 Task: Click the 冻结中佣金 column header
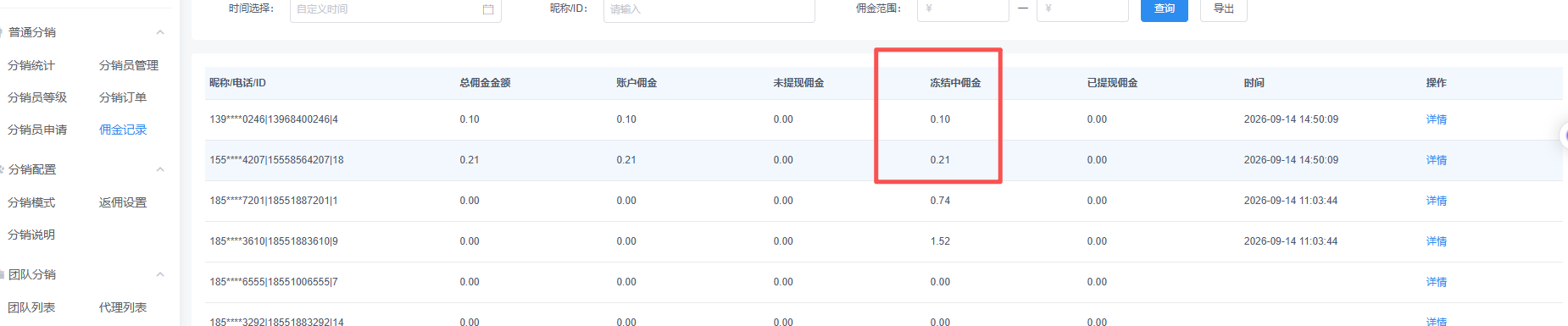(x=955, y=83)
